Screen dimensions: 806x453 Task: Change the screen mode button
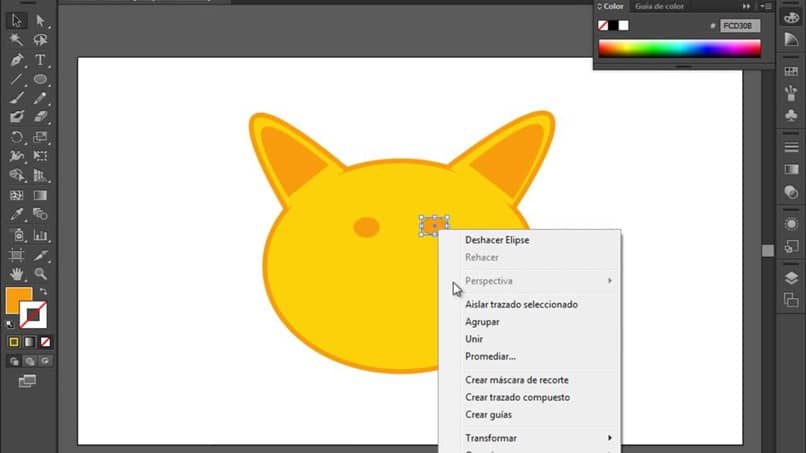coord(27,381)
